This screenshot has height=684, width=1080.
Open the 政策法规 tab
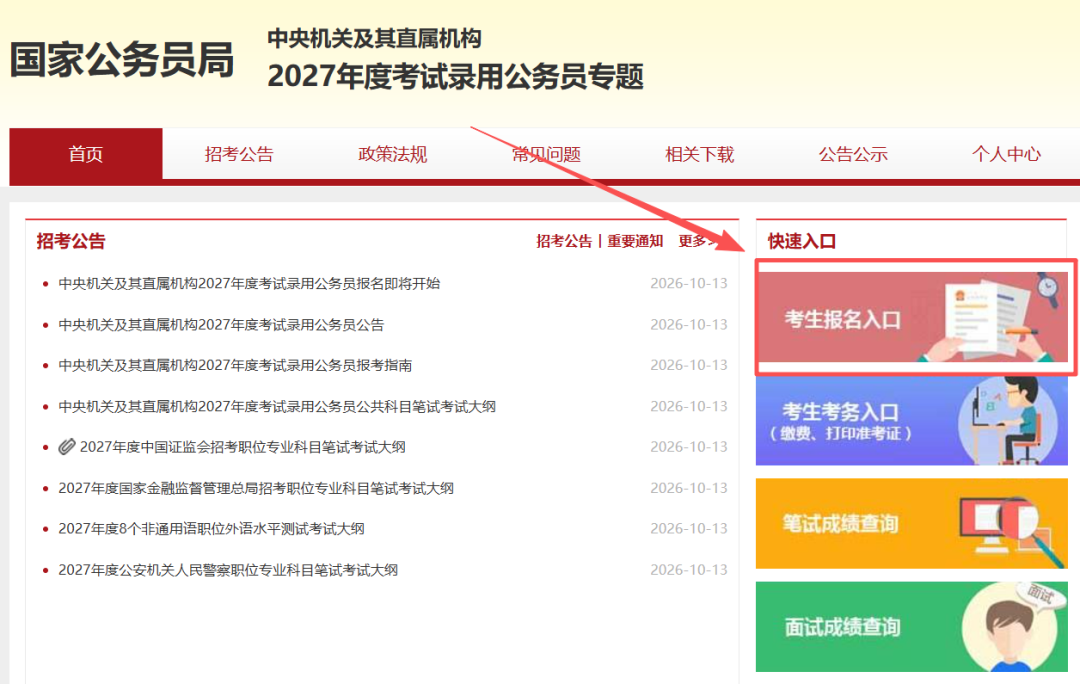[393, 154]
